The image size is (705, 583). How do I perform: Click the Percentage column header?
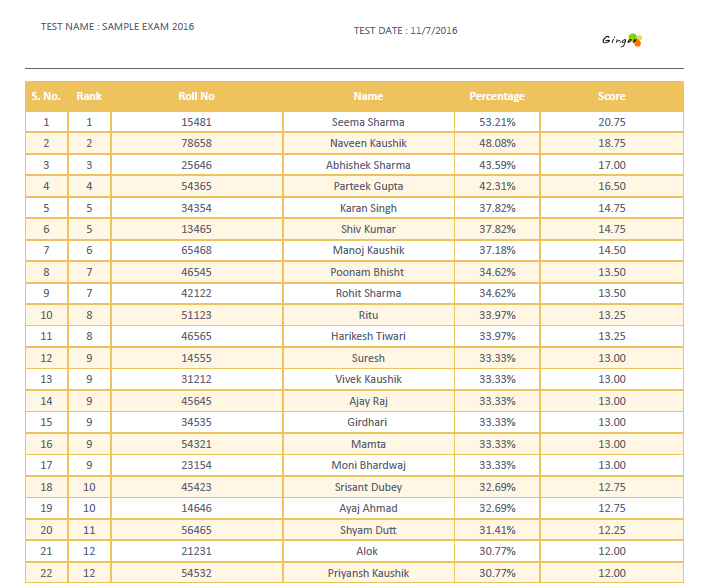pos(497,97)
